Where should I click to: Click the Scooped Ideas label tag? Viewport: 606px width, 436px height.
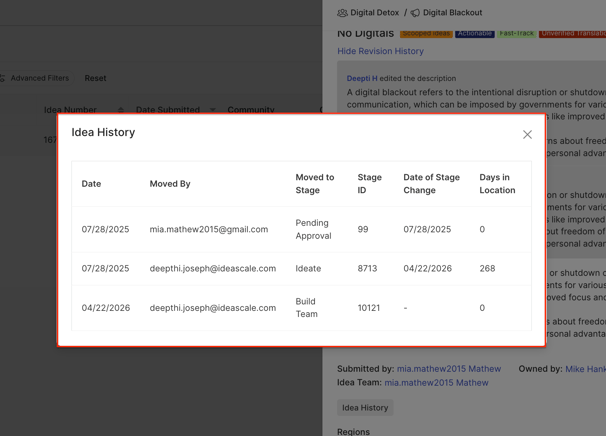[x=426, y=34]
